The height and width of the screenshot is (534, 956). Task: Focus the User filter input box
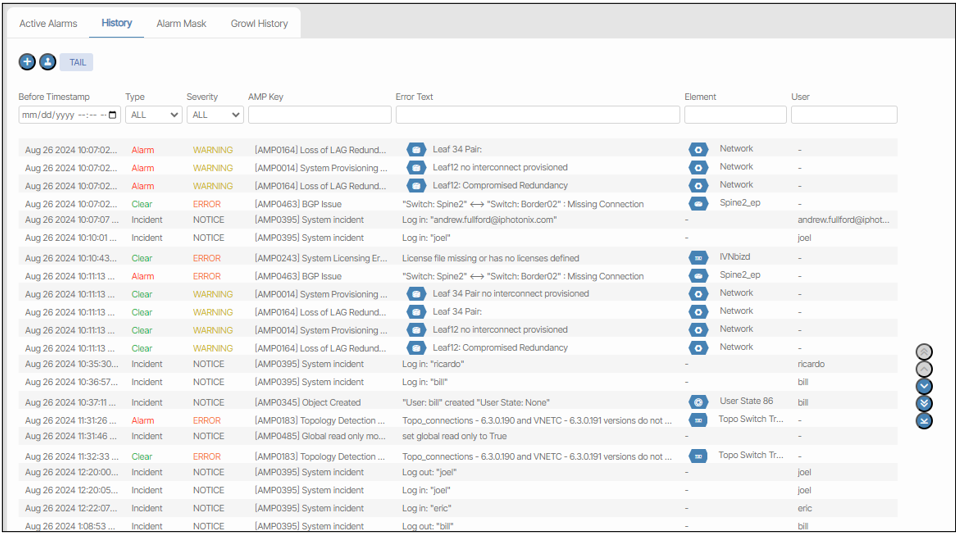tap(843, 115)
